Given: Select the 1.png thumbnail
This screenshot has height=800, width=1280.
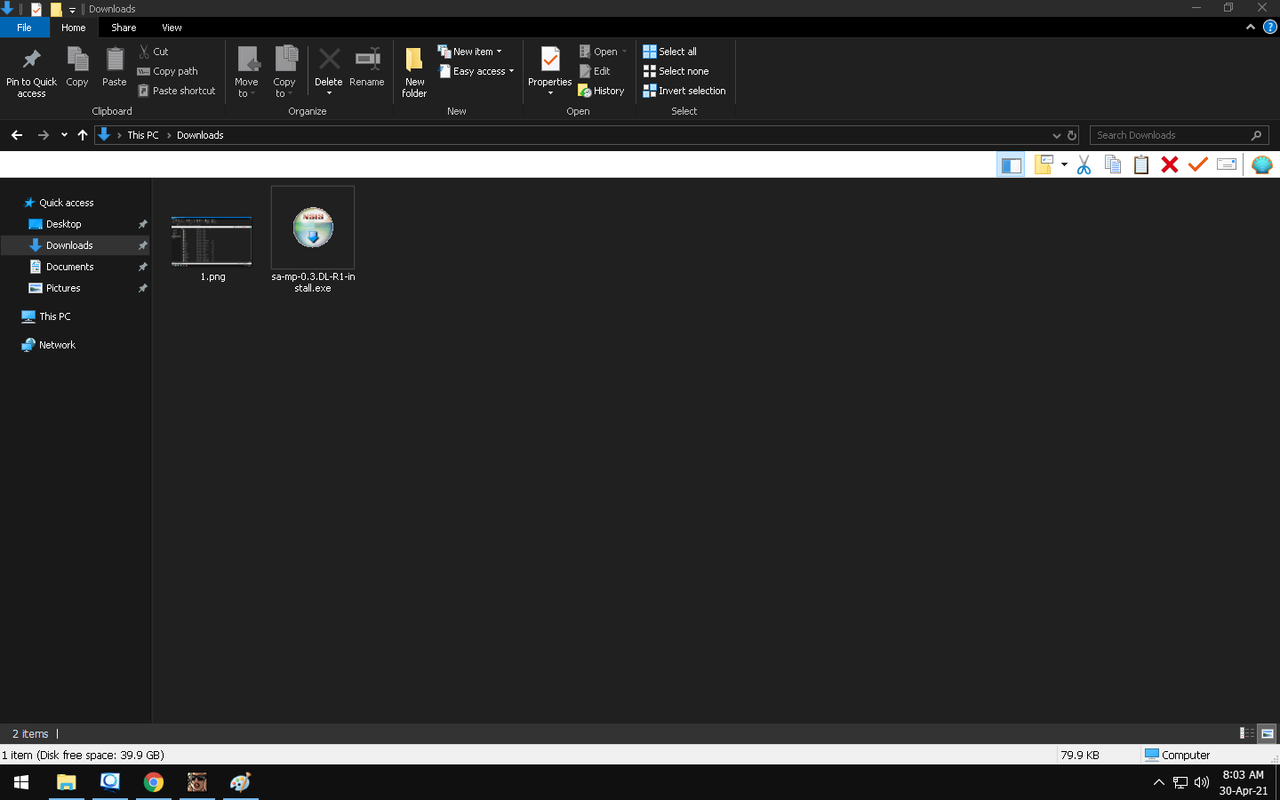Looking at the screenshot, I should click(212, 242).
